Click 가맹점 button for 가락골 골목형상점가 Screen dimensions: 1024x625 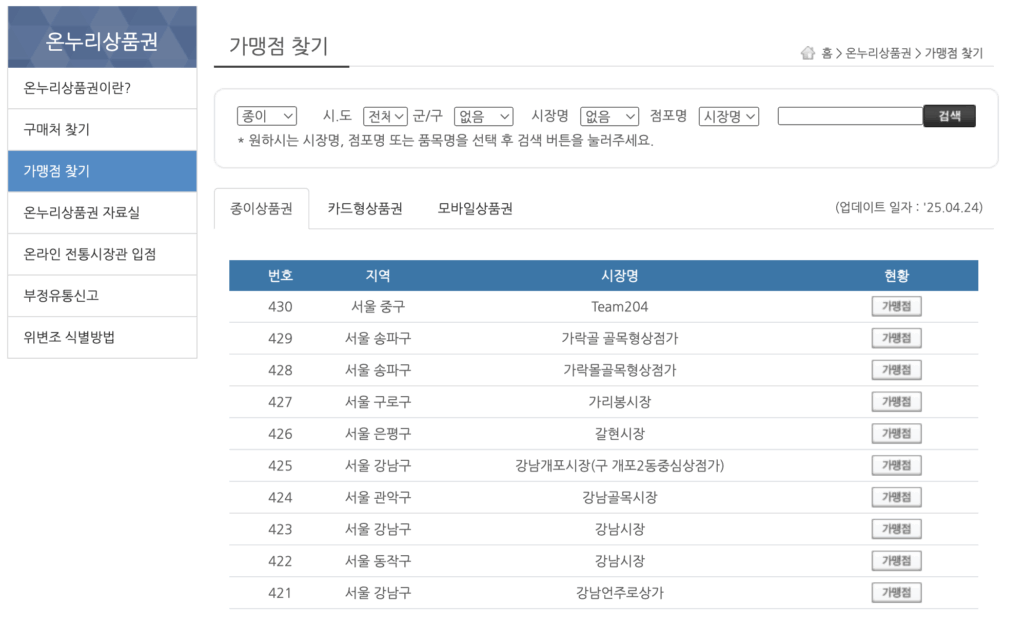click(896, 338)
